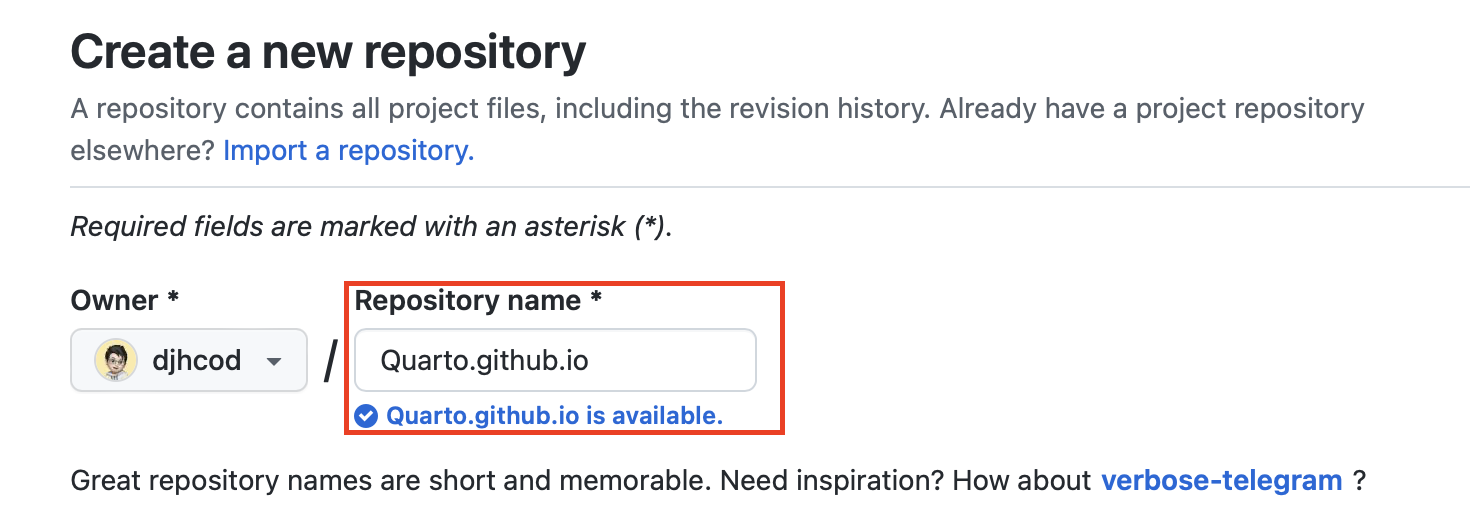The image size is (1470, 512).
Task: Click the "Create a new repository" heading
Action: (328, 52)
